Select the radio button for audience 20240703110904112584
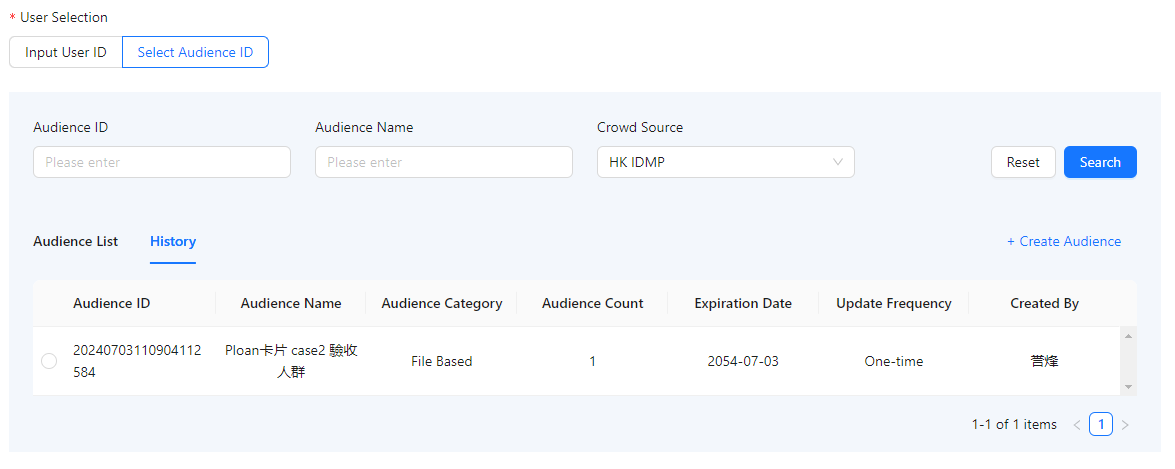The image size is (1175, 469). [49, 362]
